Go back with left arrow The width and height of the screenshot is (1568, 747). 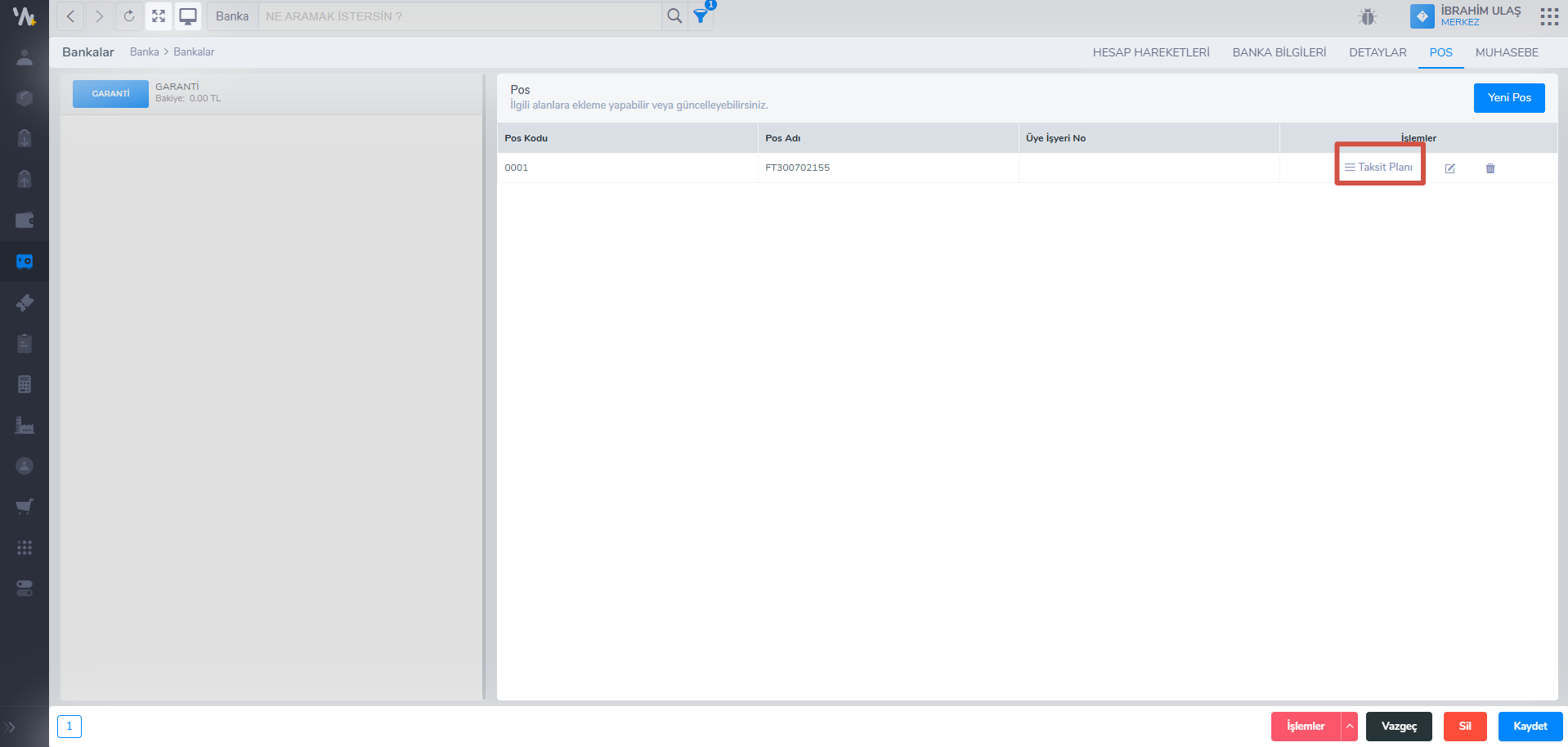point(71,16)
